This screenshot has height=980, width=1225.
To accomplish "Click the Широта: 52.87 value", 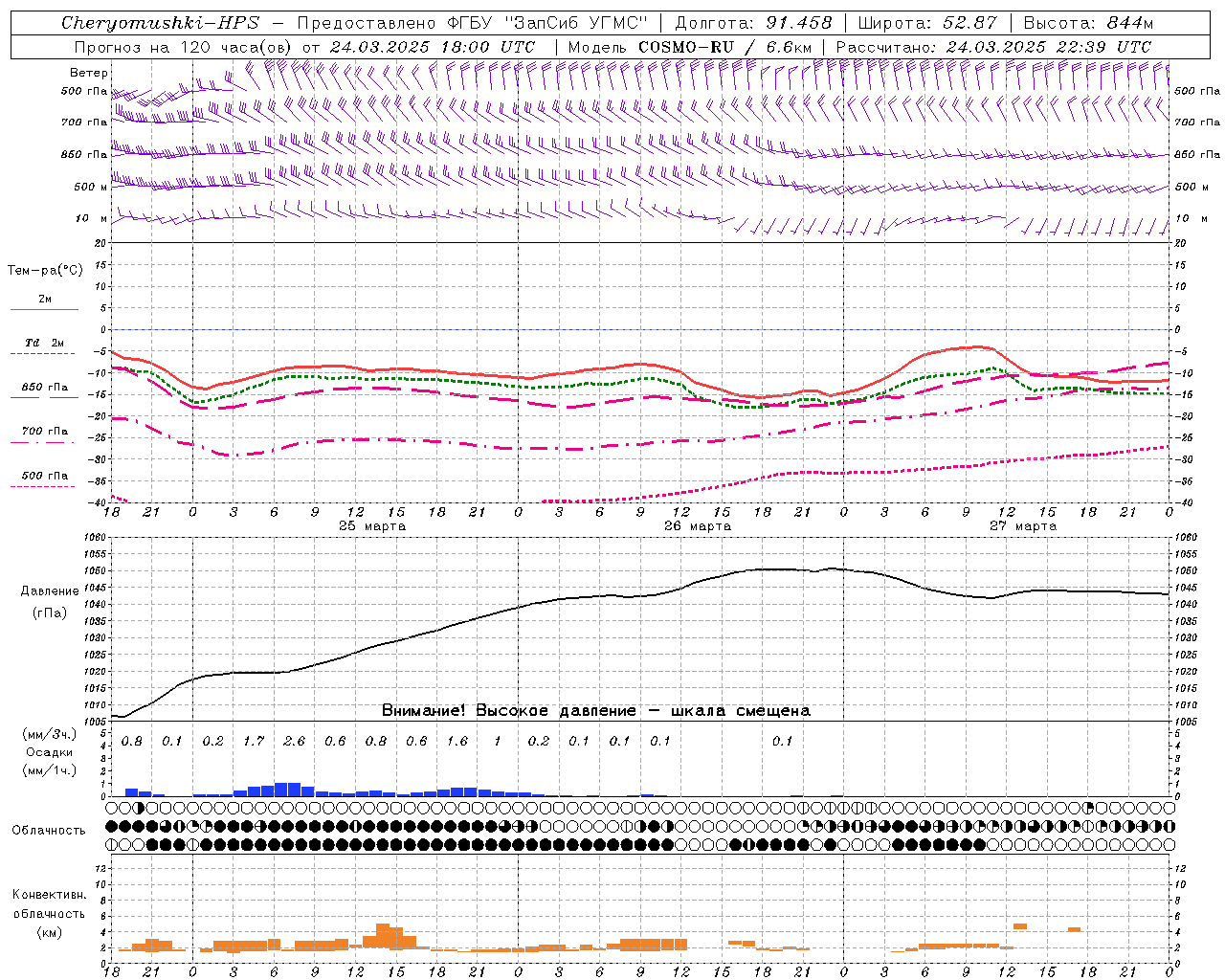I will 927,23.
